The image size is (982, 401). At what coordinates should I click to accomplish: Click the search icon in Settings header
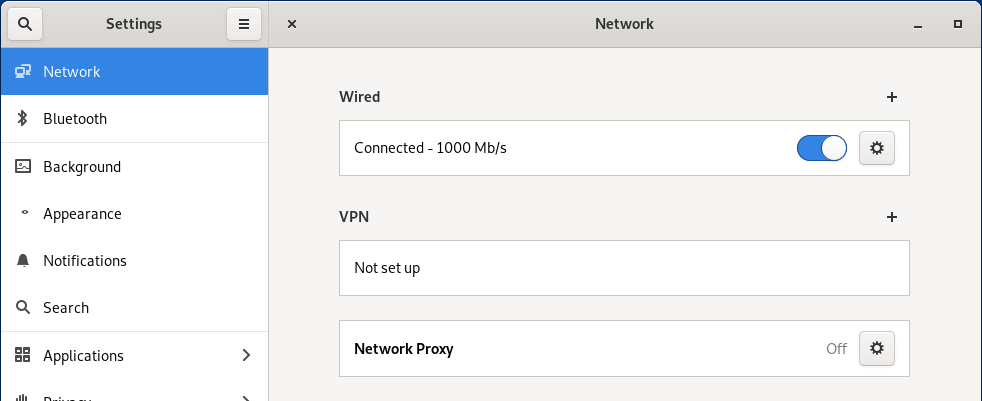pyautogui.click(x=24, y=24)
